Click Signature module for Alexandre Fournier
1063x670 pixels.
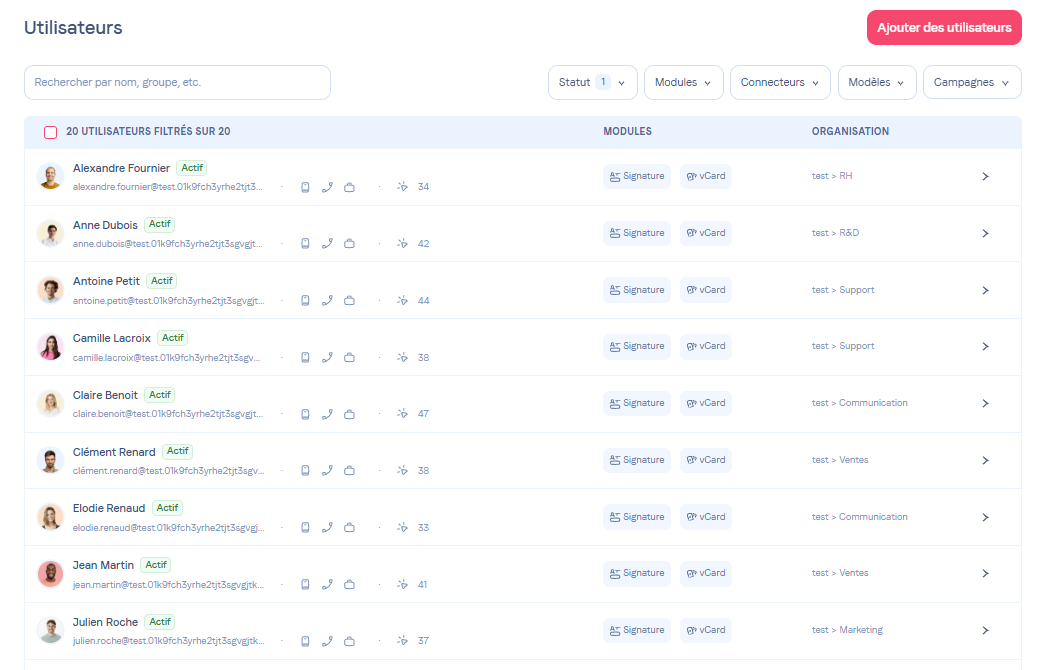[637, 176]
